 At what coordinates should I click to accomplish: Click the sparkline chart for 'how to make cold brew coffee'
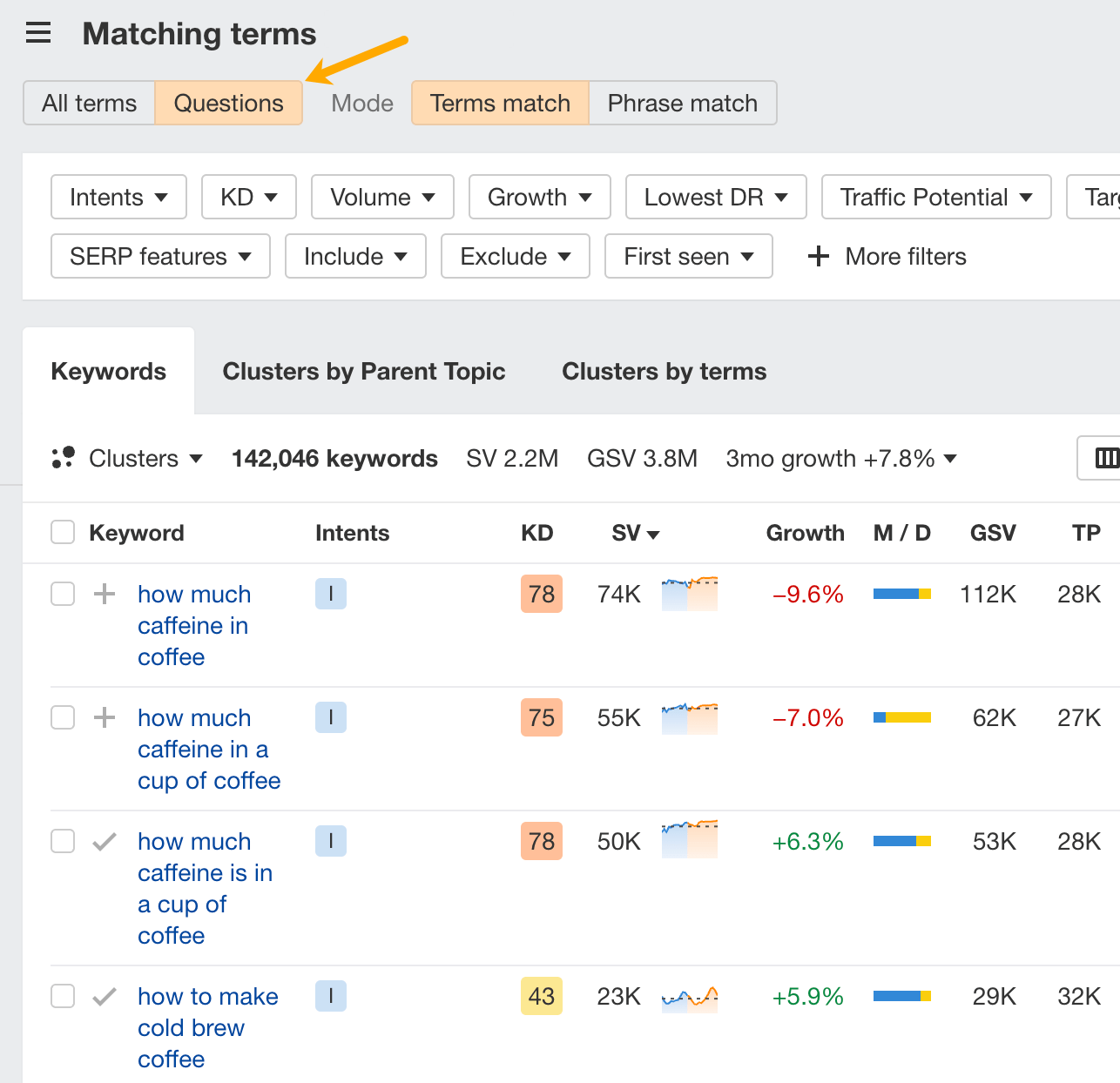[689, 996]
